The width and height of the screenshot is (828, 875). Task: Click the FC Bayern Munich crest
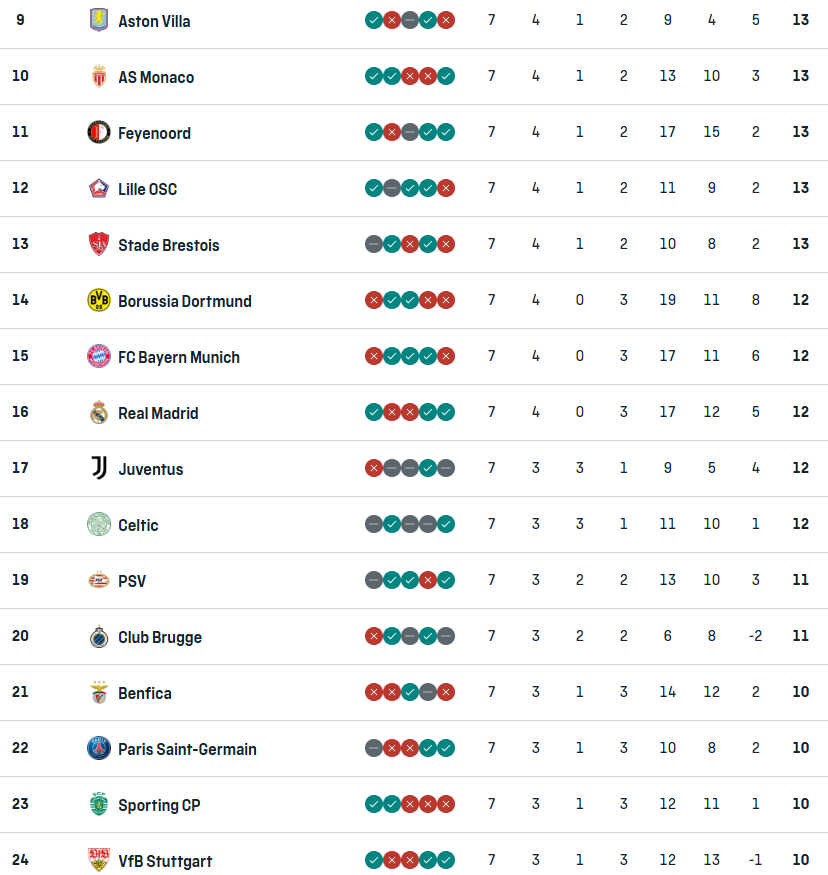tap(97, 356)
